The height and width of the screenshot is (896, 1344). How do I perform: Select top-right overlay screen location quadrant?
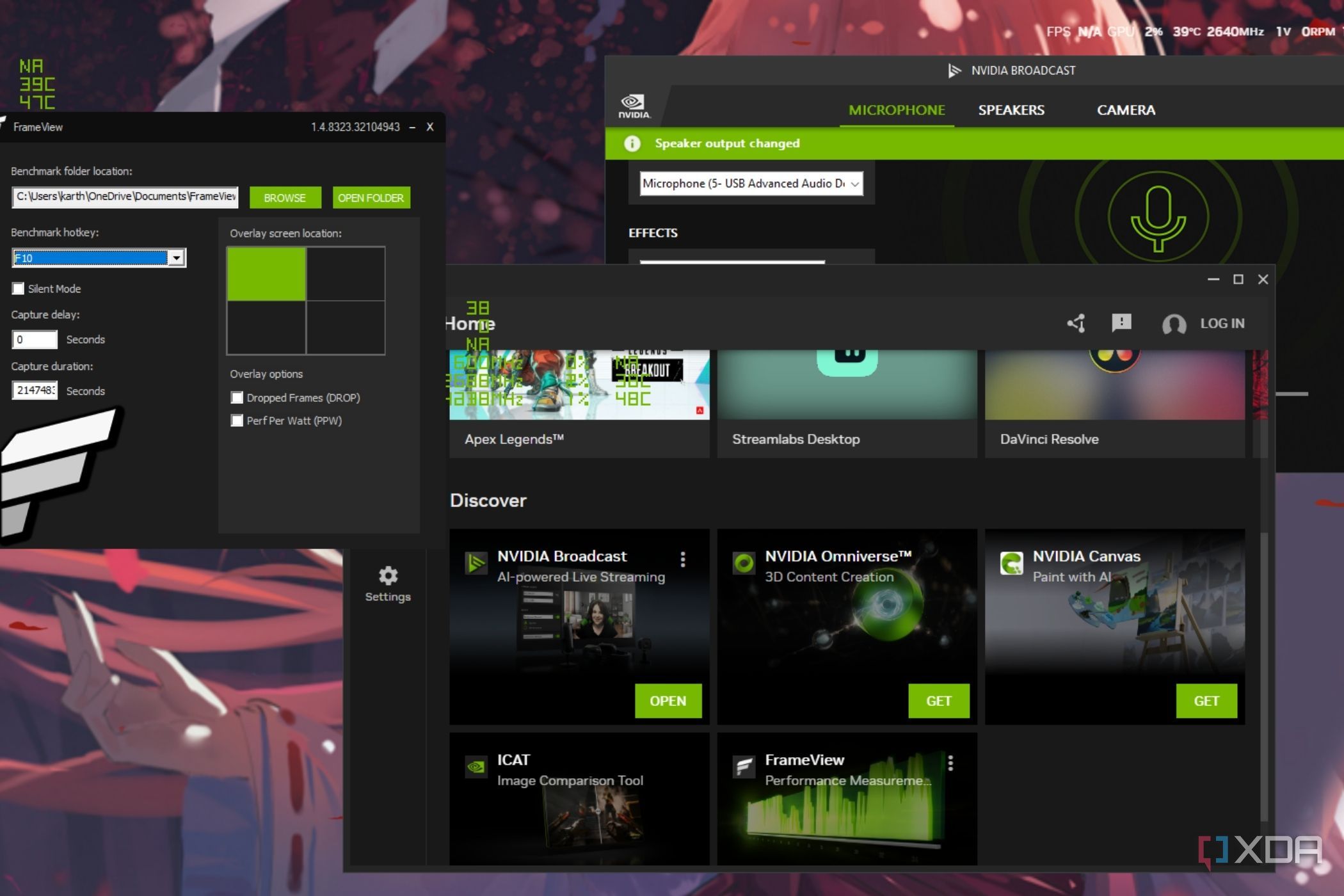(346, 274)
